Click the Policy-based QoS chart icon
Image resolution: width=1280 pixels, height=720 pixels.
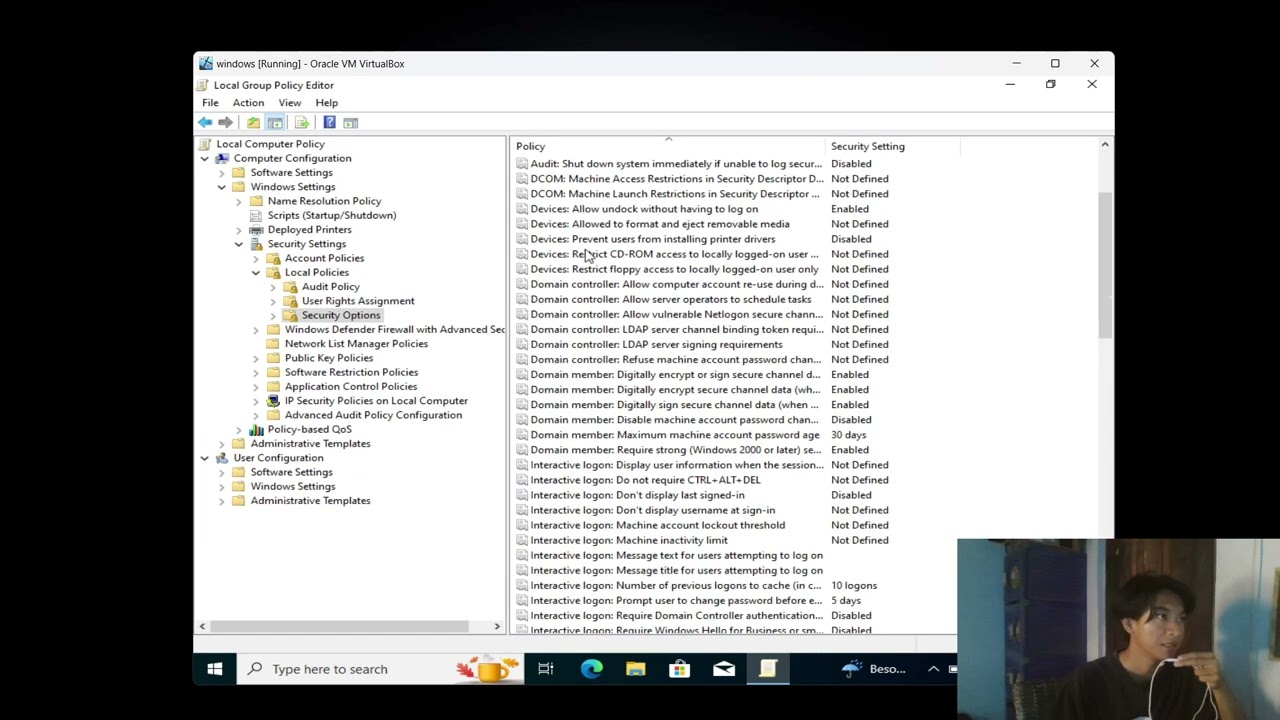point(256,429)
